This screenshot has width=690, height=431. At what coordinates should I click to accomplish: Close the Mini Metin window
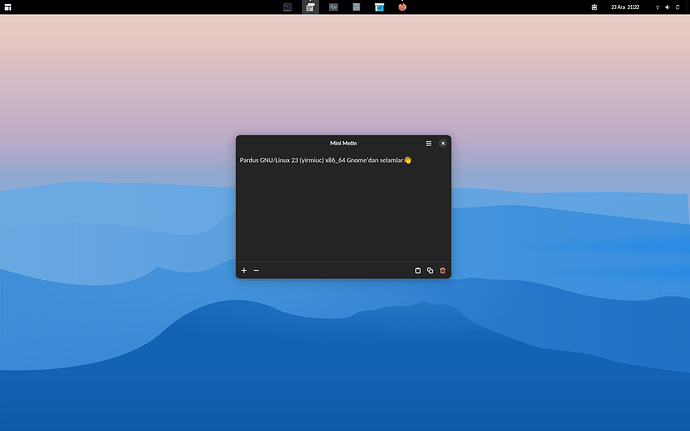pyautogui.click(x=443, y=144)
